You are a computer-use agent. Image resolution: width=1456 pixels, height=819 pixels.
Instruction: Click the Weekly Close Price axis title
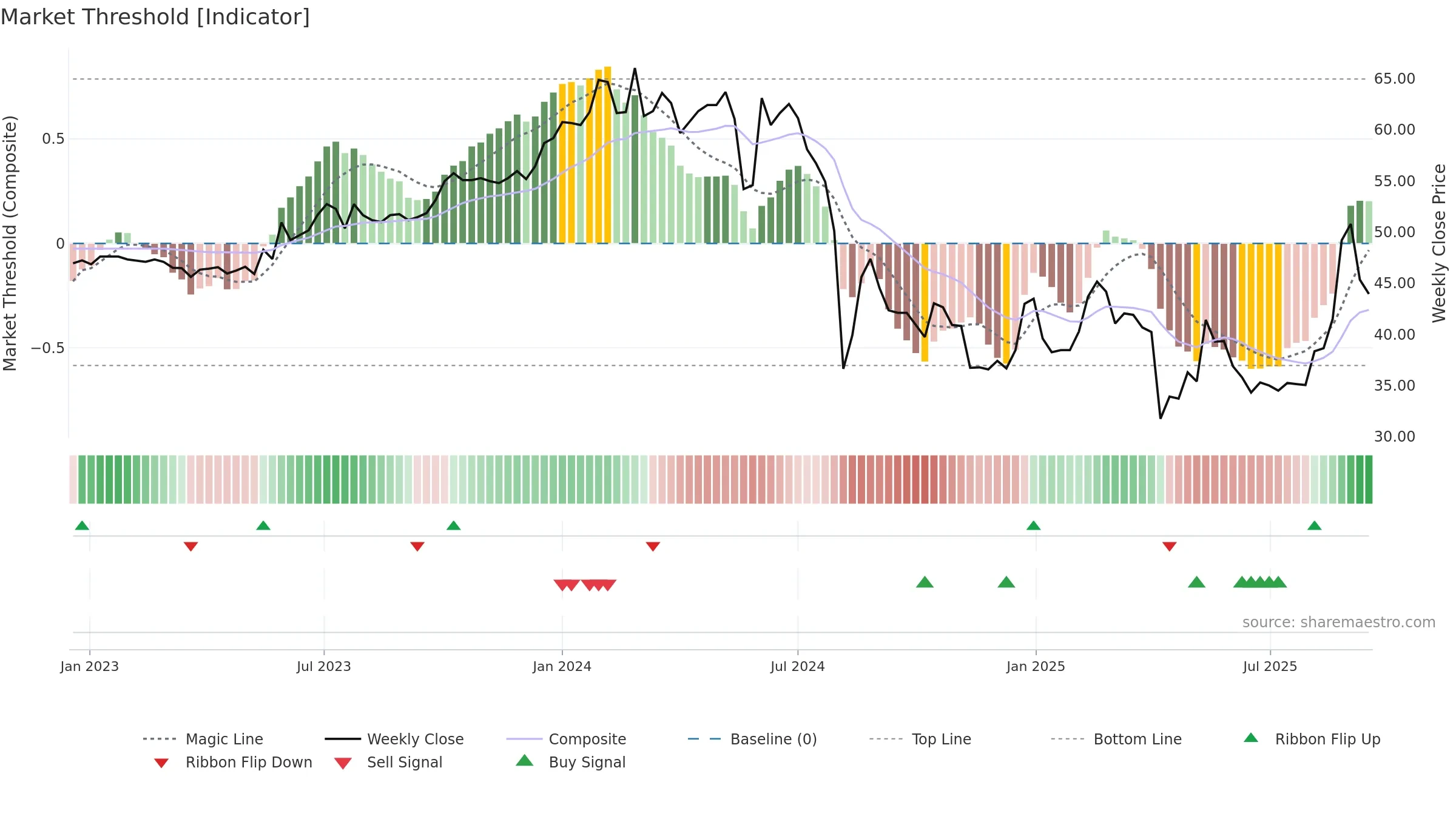point(1439,243)
